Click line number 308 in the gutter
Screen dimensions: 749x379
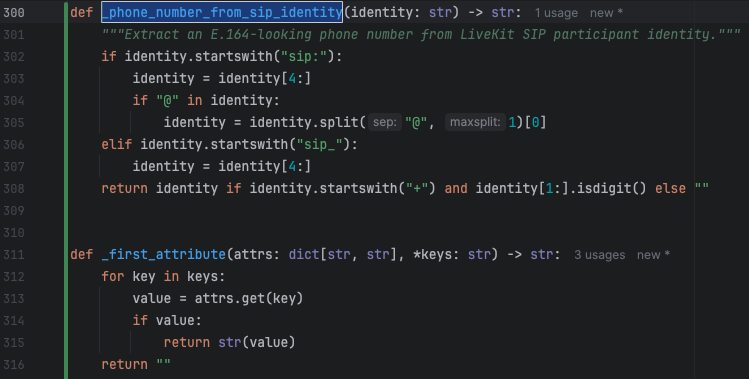(14, 188)
